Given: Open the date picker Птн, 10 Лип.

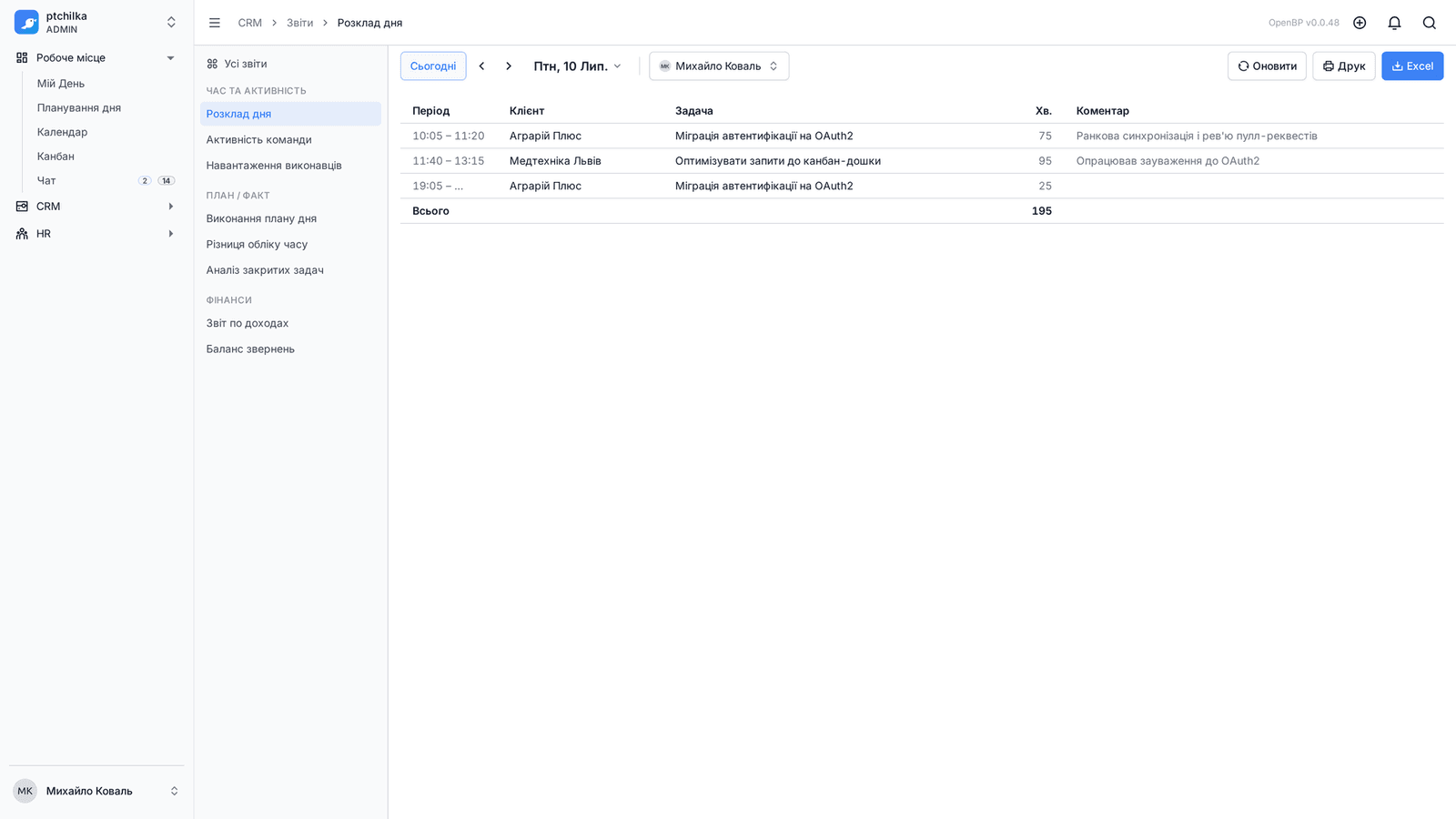Looking at the screenshot, I should [x=578, y=66].
